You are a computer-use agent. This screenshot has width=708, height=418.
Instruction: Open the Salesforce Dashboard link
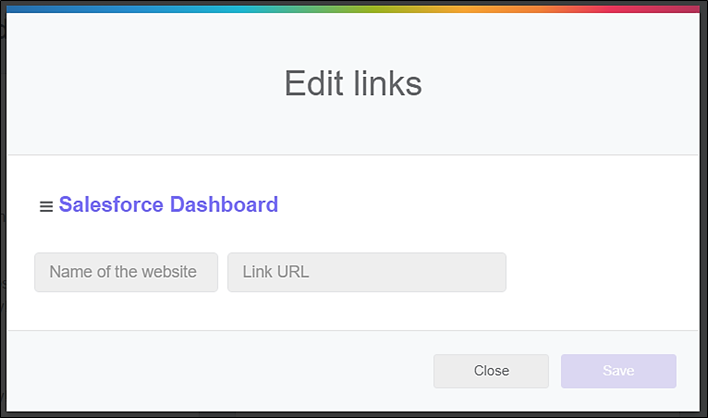(168, 204)
